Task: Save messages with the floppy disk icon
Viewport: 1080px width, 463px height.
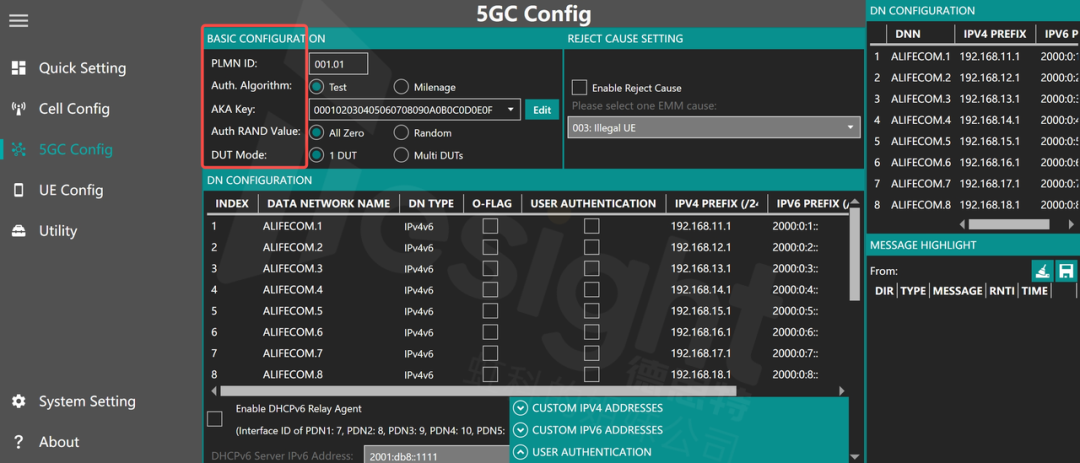Action: (x=1066, y=270)
